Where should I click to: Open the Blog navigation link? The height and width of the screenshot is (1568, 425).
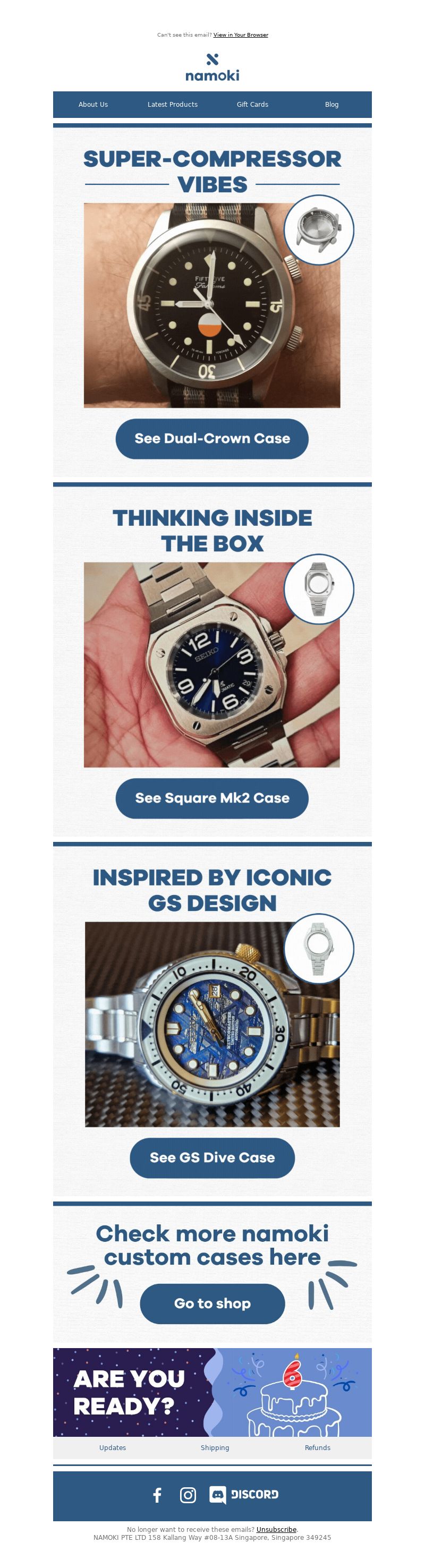(x=332, y=105)
